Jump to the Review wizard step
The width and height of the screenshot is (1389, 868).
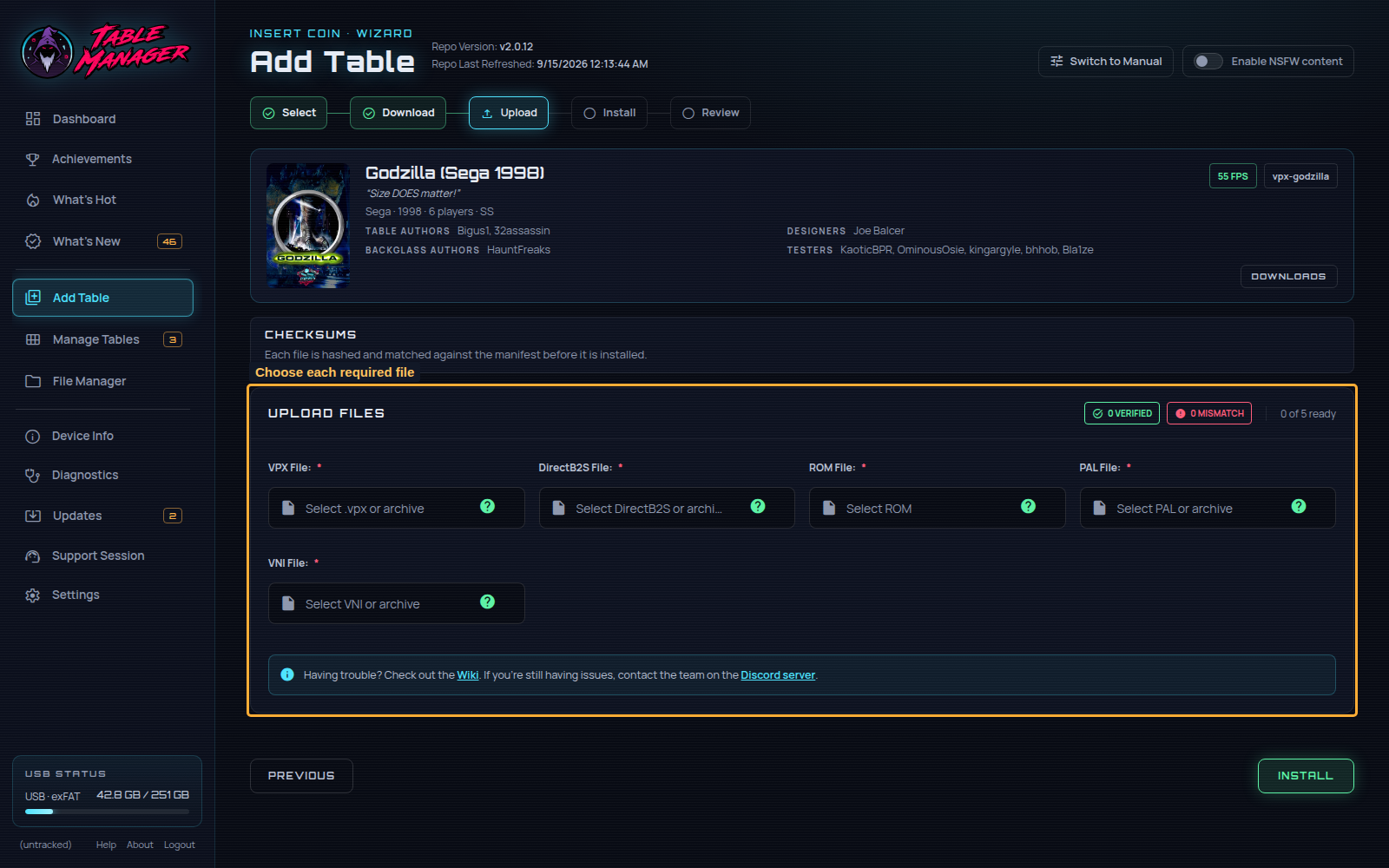[710, 113]
